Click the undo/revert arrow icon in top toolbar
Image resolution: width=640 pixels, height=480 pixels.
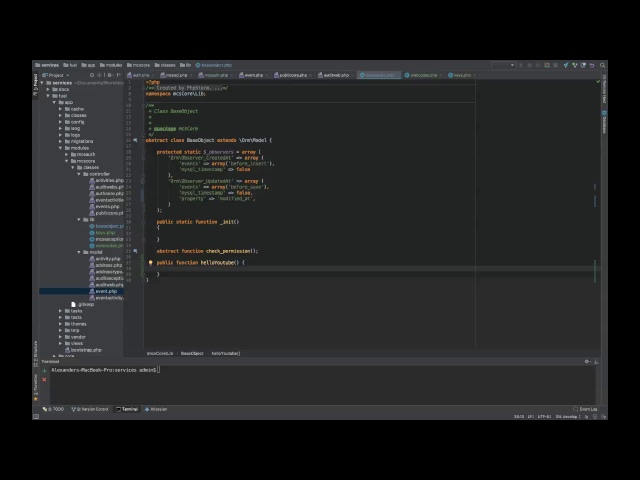tap(592, 65)
